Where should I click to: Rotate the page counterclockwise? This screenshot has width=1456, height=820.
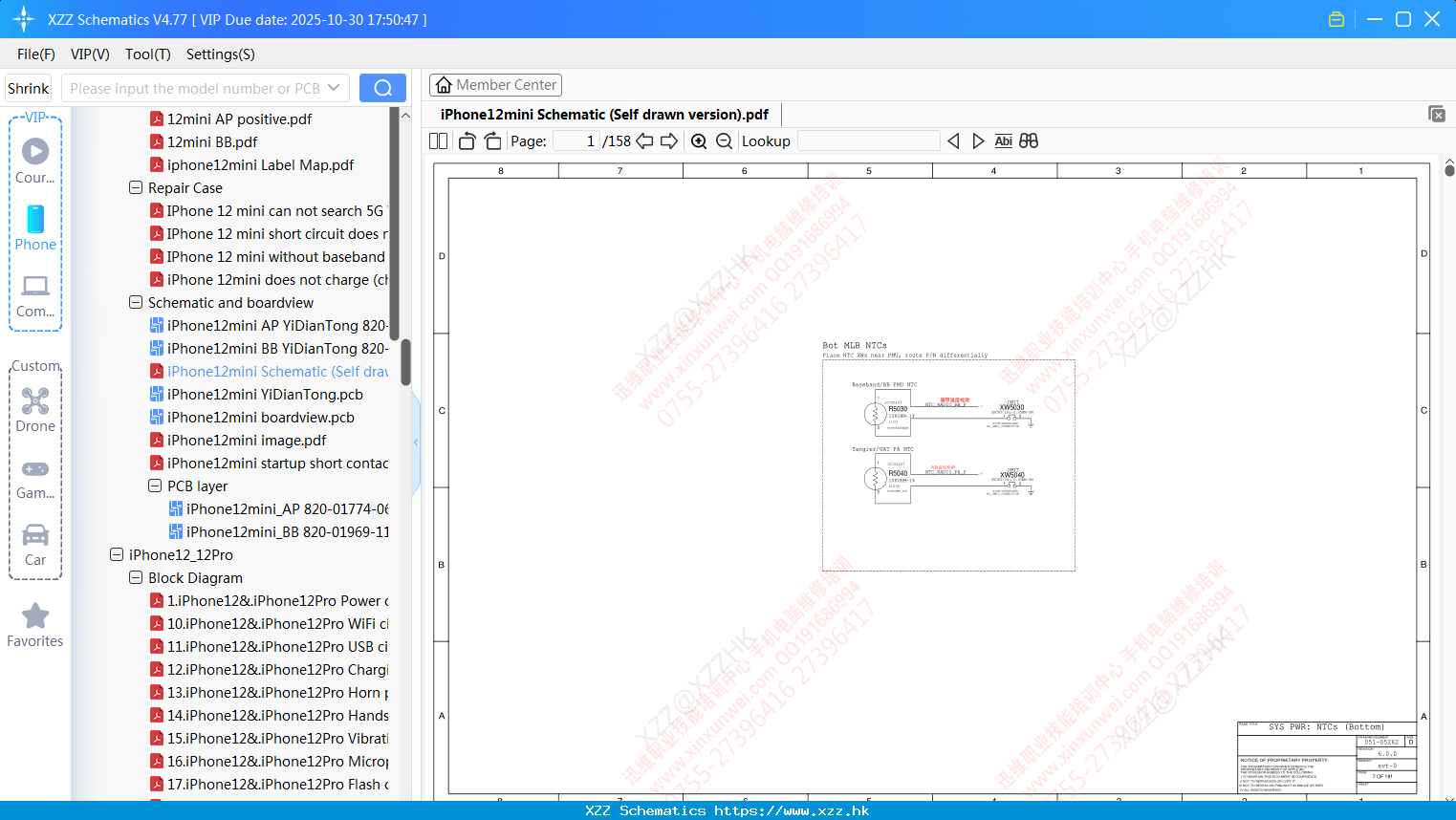point(467,141)
